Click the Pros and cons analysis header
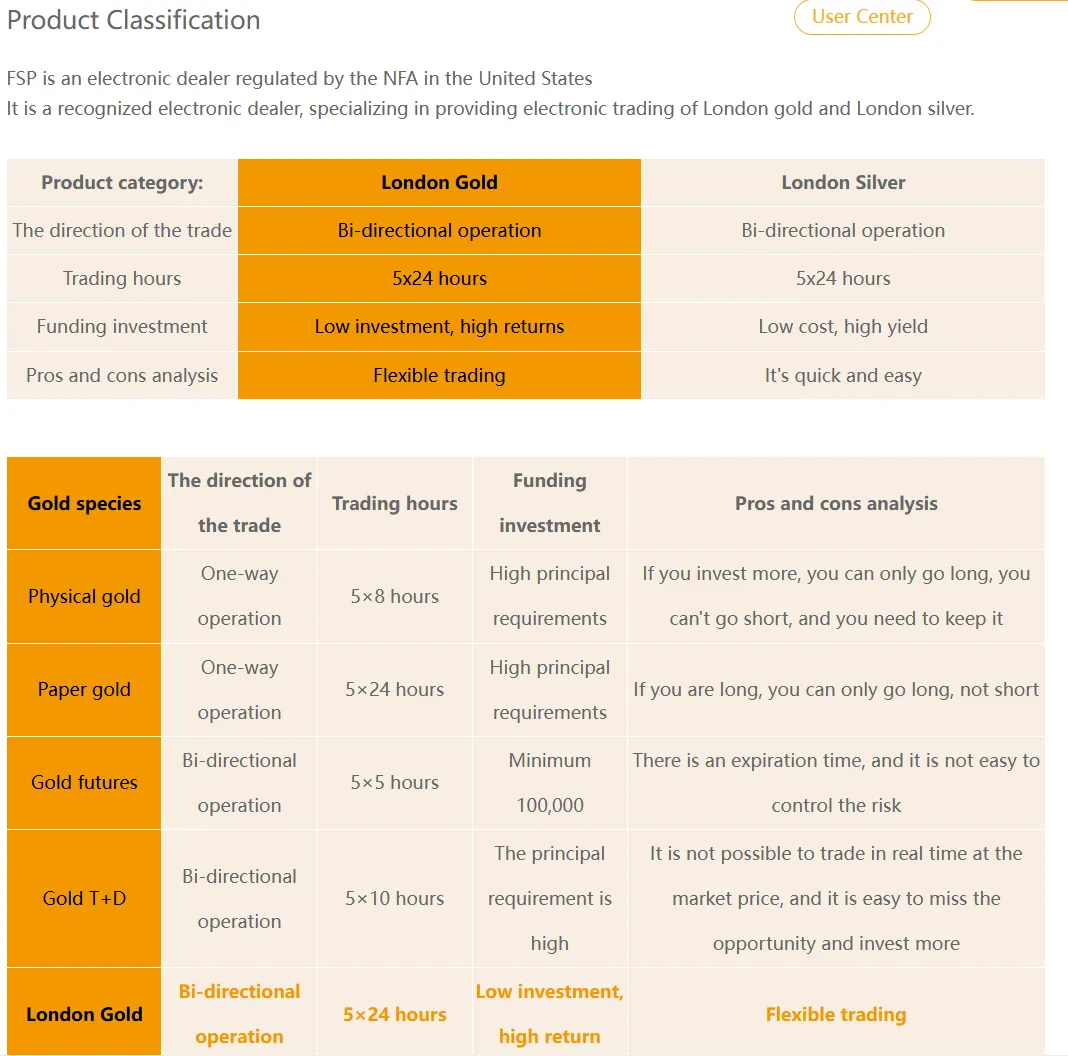1068x1056 pixels. tap(836, 503)
